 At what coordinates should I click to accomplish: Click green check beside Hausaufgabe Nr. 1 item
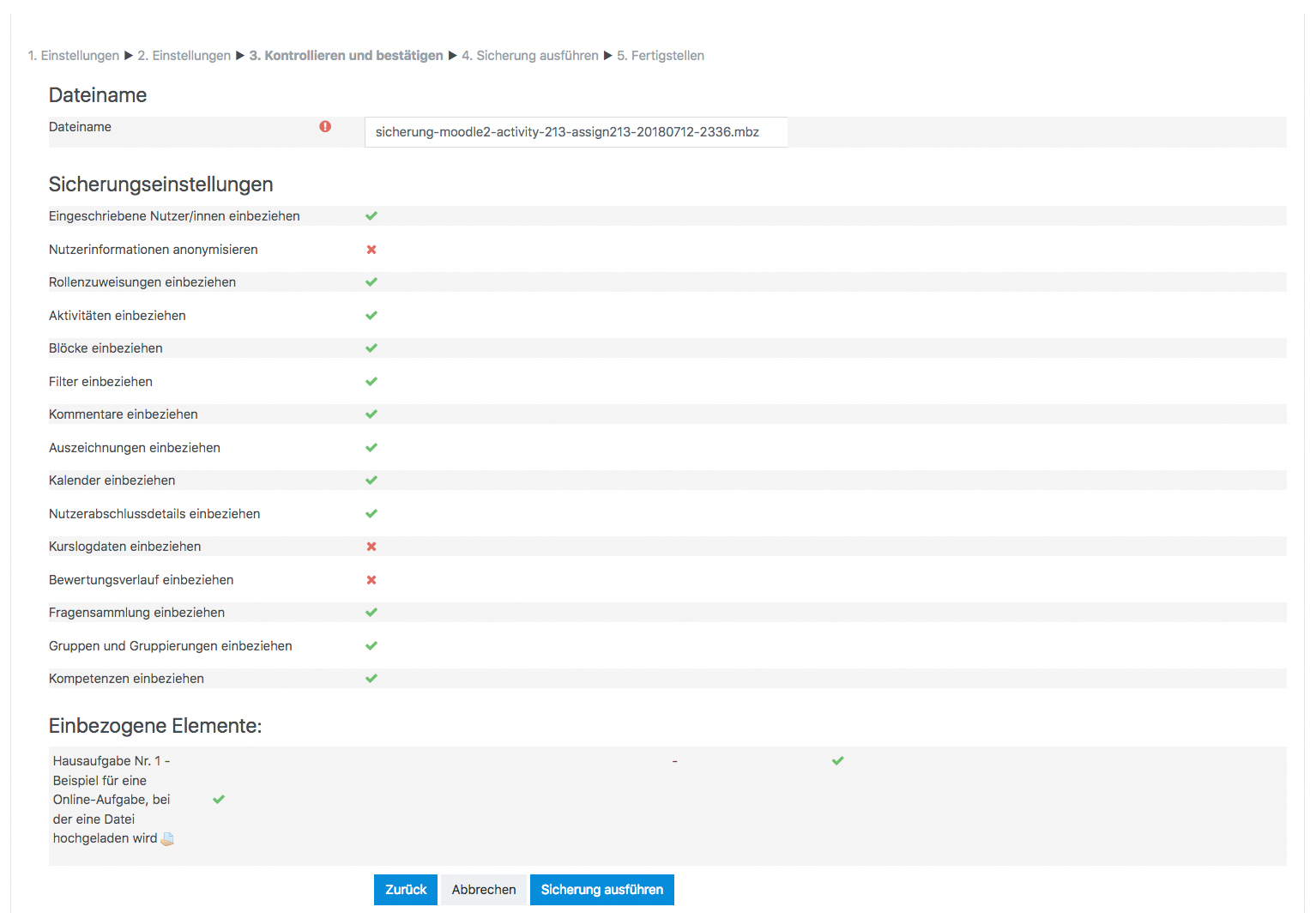pos(219,800)
